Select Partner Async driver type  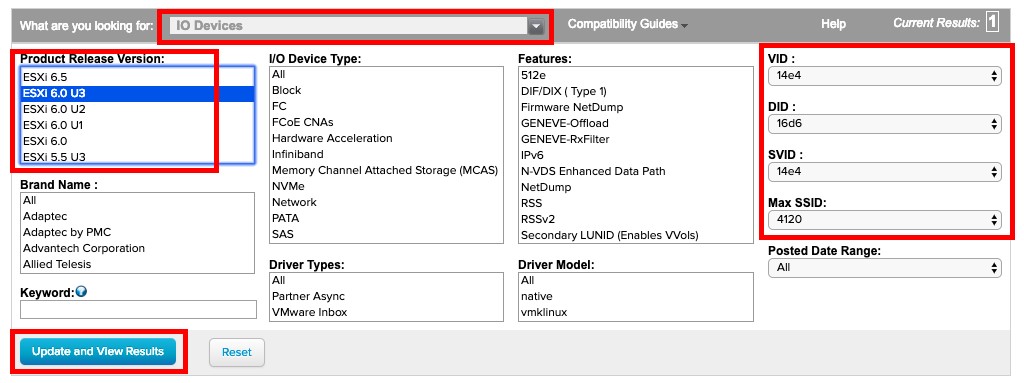(x=386, y=296)
